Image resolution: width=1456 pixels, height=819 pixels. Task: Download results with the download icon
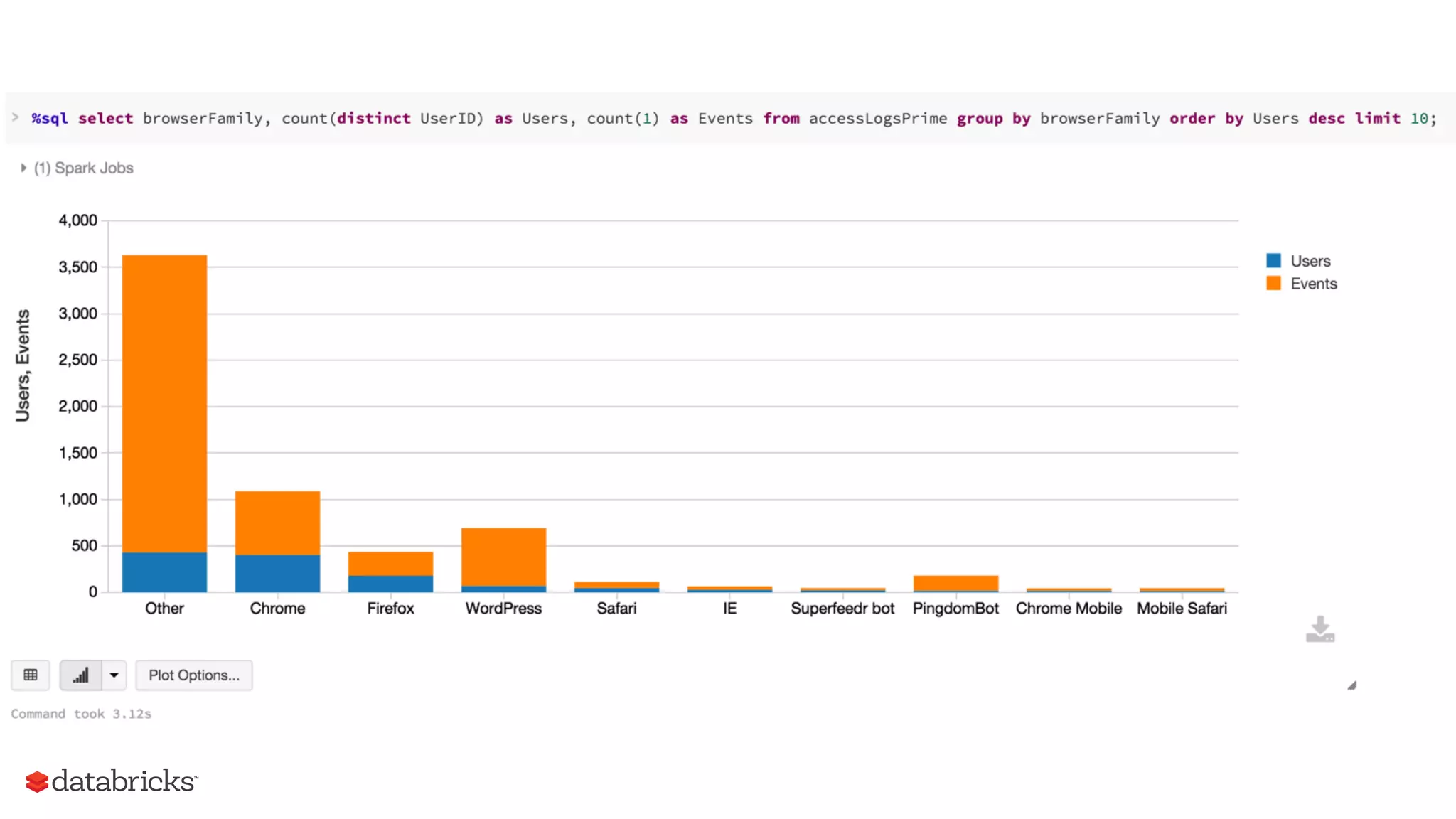pos(1320,629)
